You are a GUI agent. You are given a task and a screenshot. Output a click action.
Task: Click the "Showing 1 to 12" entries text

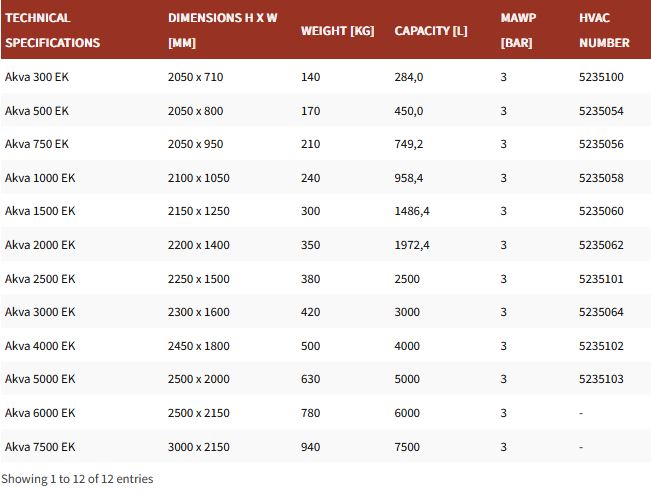(77, 479)
